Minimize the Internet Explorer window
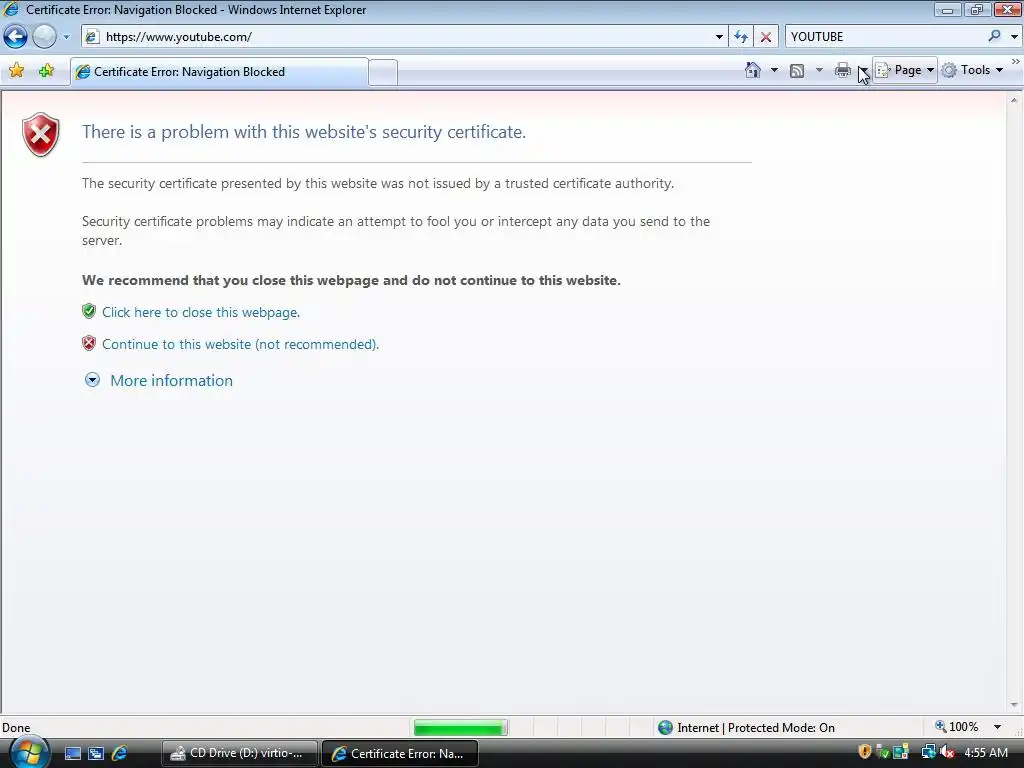 [x=948, y=9]
